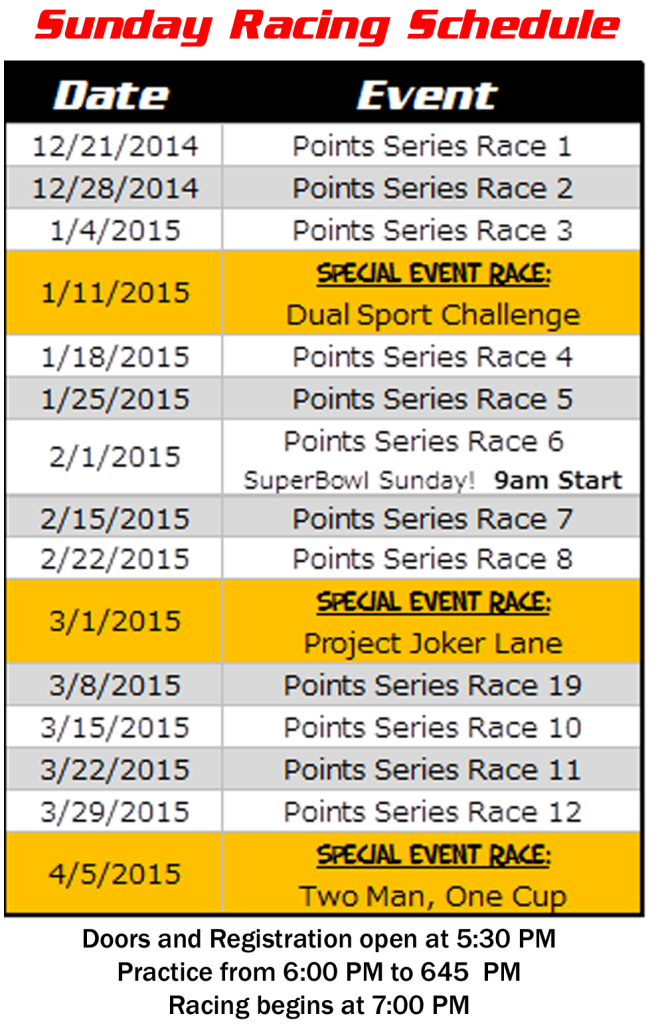Click the 12/21/2014 date cell

[115, 146]
